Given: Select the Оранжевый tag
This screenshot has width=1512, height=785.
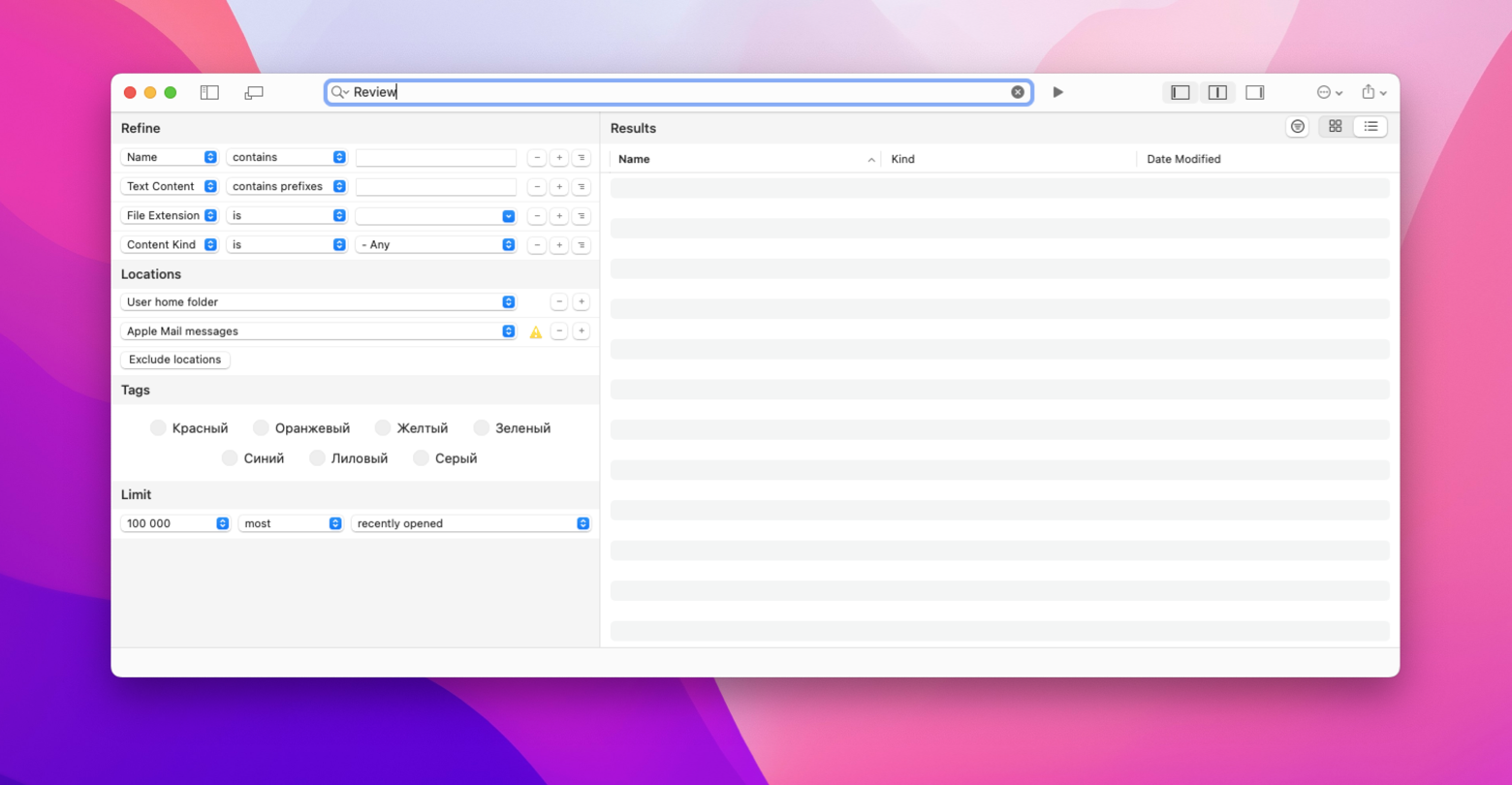Looking at the screenshot, I should 301,427.
